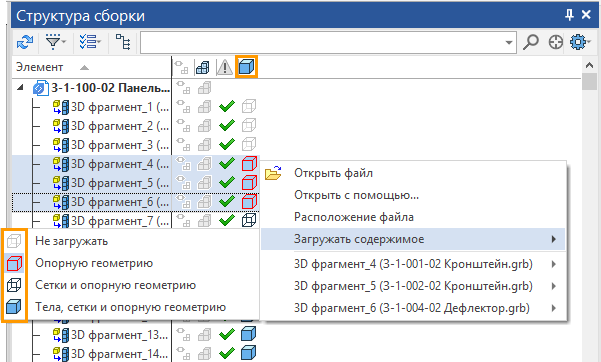Toggle visibility icon for 3D фрагмент_7
601x362 pixels.
click(182, 221)
